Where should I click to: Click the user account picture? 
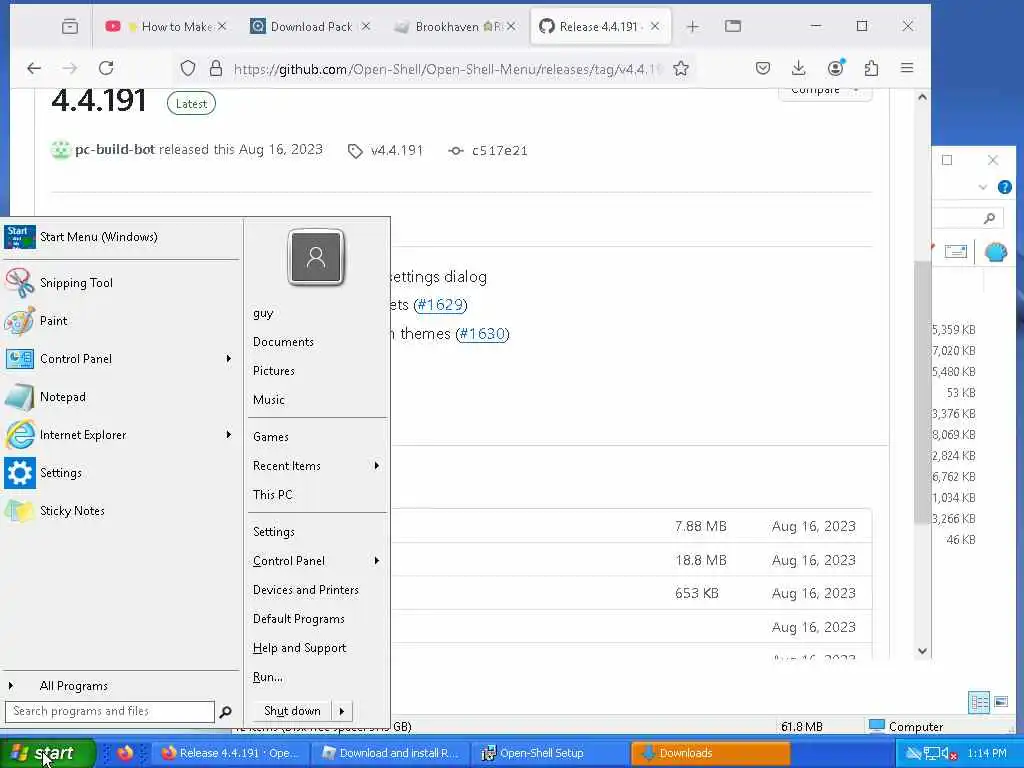[316, 257]
